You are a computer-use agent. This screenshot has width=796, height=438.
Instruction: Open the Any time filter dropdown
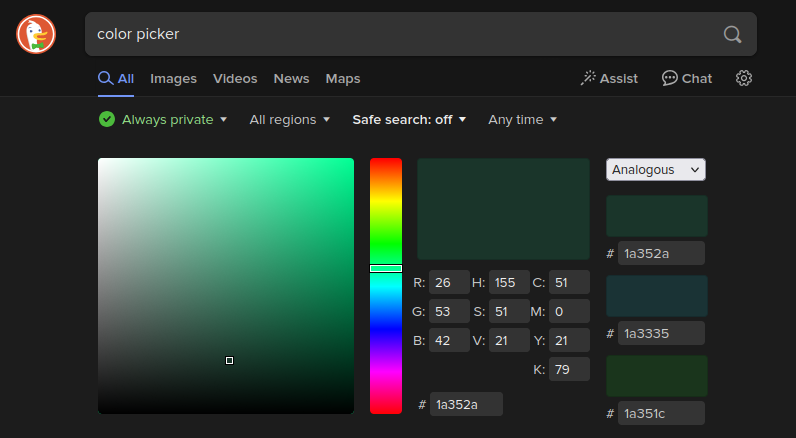tap(522, 119)
